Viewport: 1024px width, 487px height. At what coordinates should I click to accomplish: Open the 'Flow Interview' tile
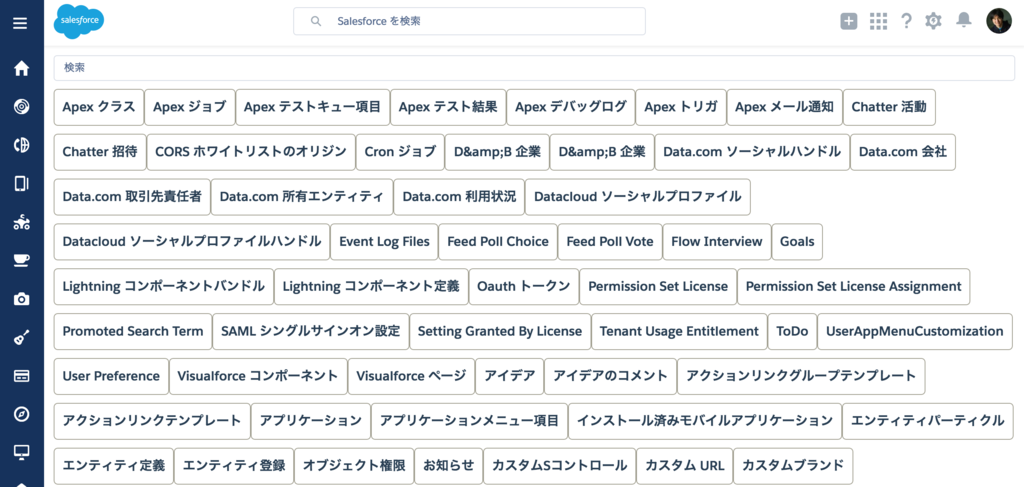pyautogui.click(x=717, y=242)
